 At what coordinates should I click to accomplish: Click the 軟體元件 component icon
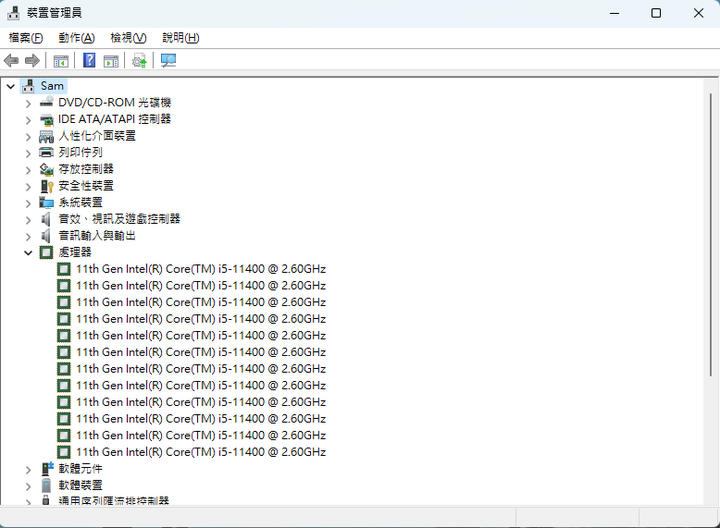47,468
